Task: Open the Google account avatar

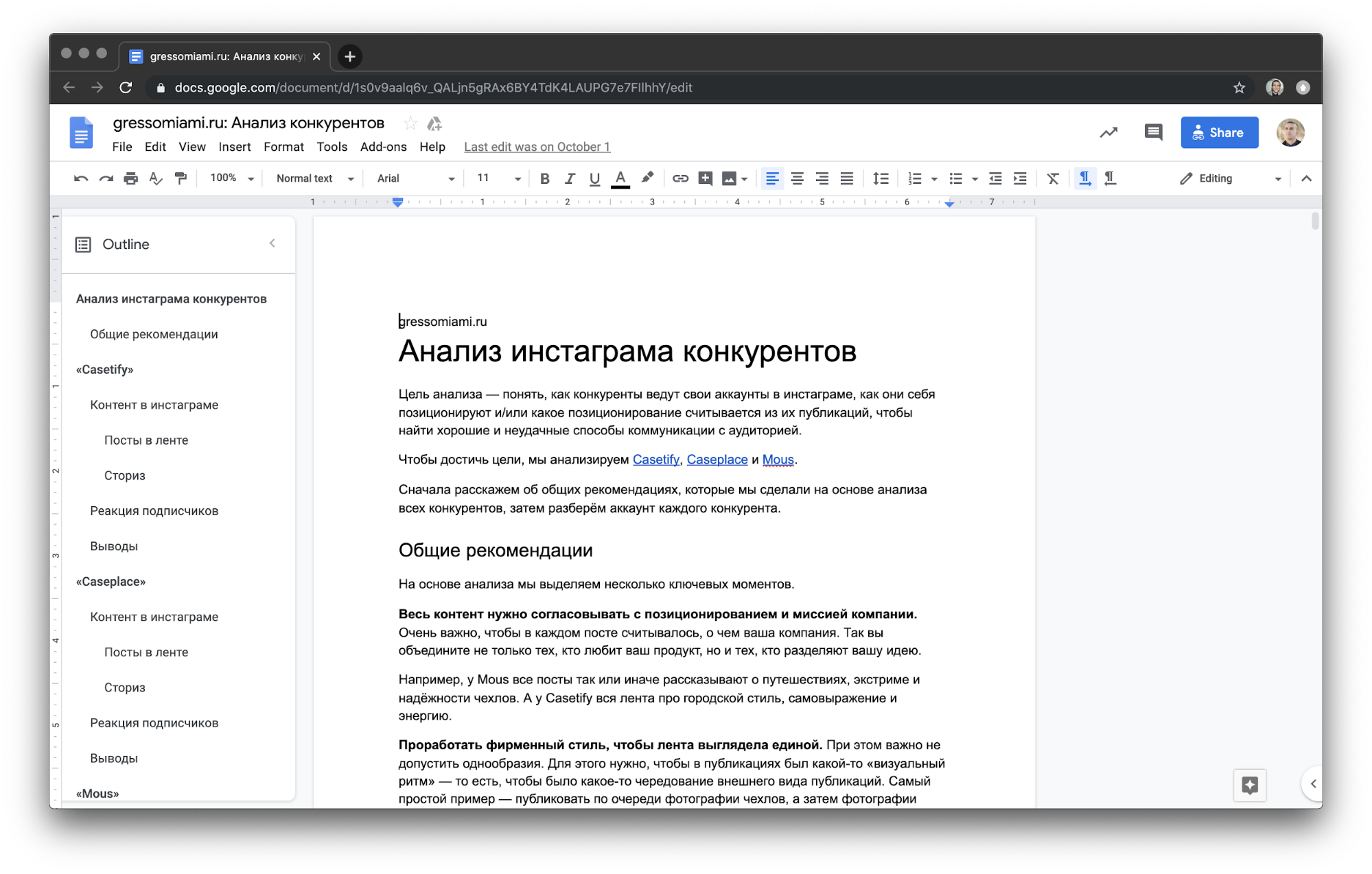Action: tap(1290, 132)
